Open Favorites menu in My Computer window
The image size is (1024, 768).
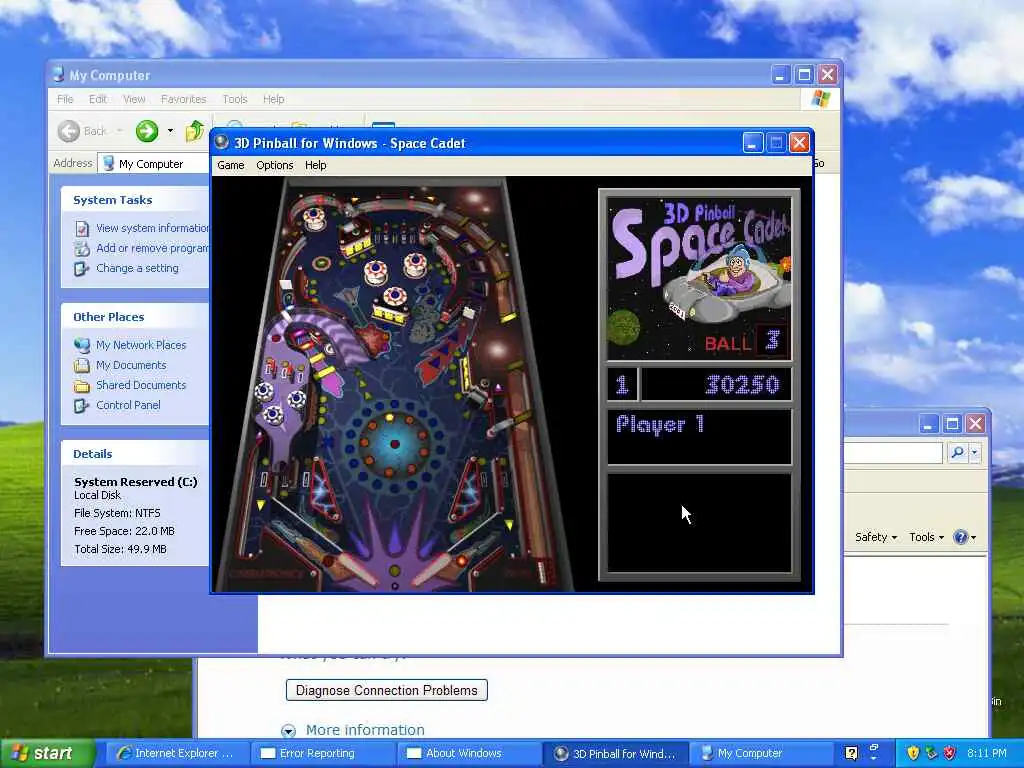click(x=184, y=99)
